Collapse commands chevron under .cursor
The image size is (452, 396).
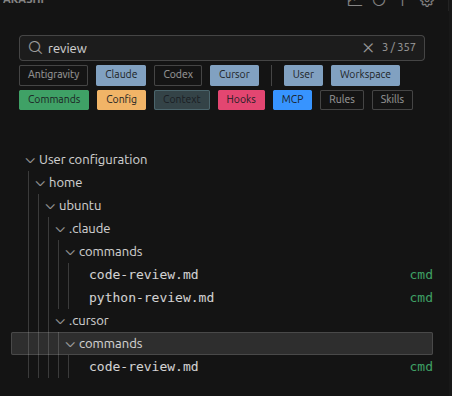click(x=70, y=345)
